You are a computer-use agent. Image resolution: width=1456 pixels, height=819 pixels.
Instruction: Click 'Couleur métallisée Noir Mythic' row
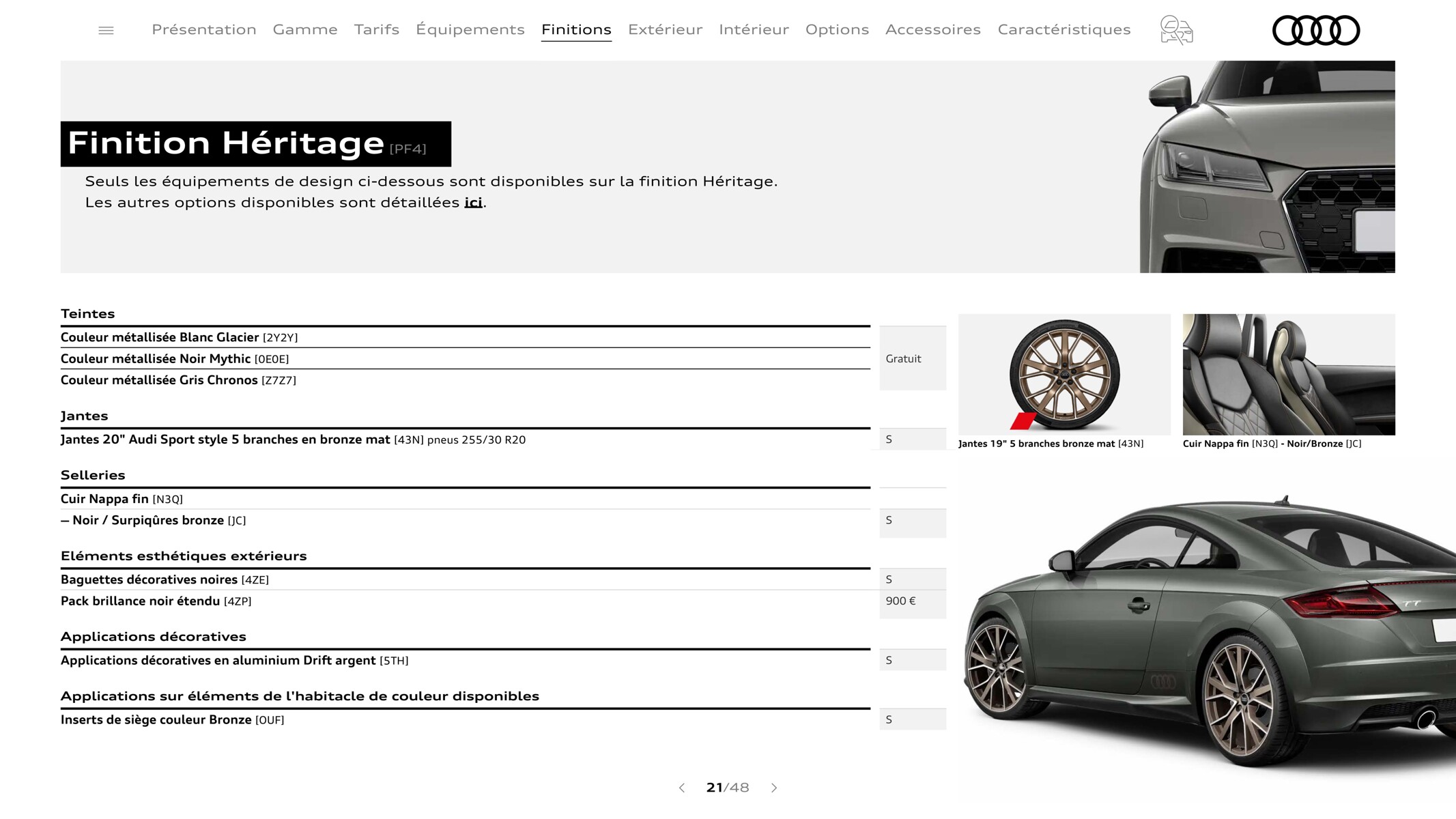tap(466, 358)
